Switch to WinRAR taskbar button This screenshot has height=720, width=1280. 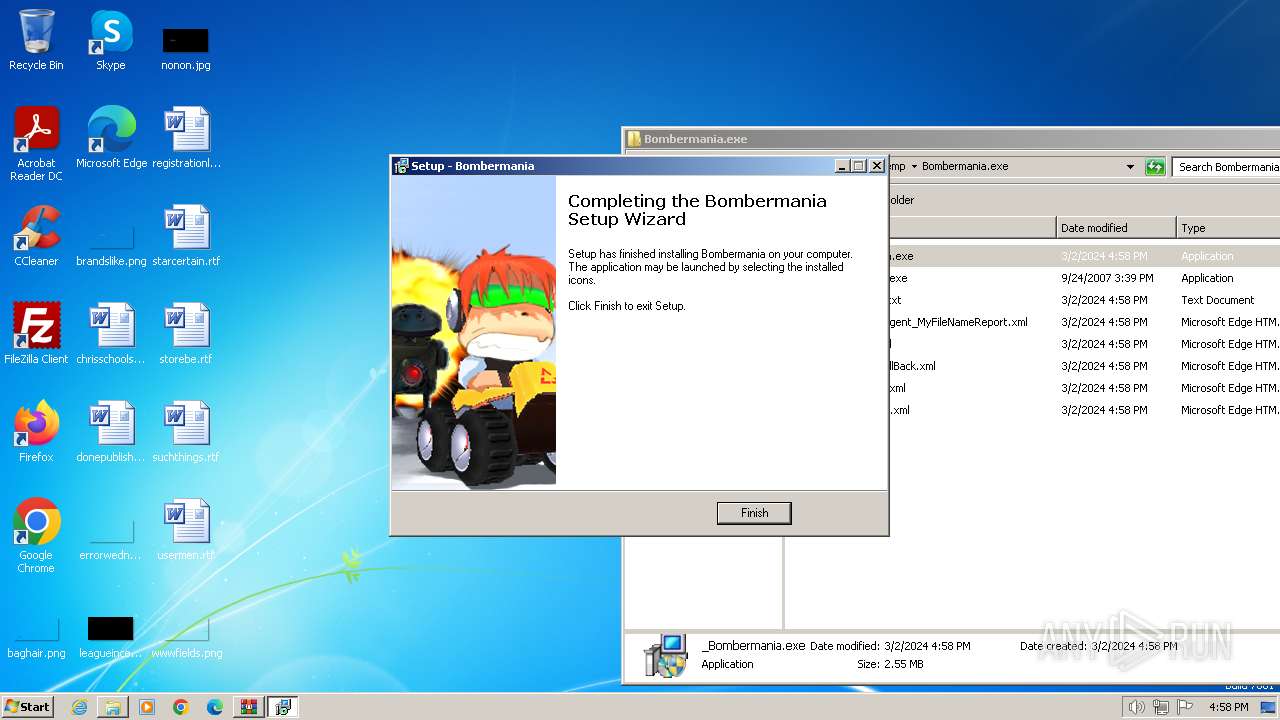click(249, 707)
